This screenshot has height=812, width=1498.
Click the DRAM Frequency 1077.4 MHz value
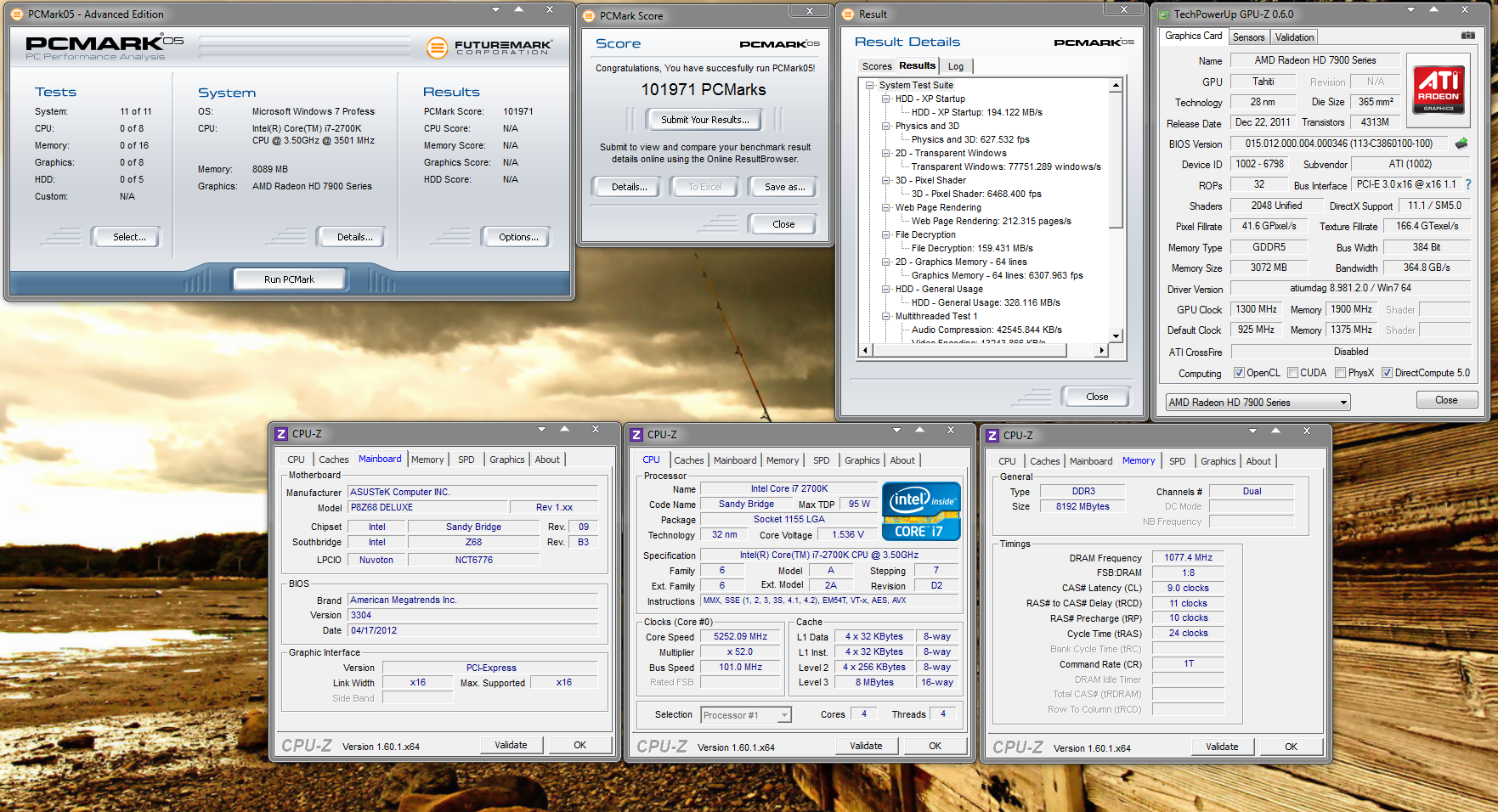[1188, 557]
